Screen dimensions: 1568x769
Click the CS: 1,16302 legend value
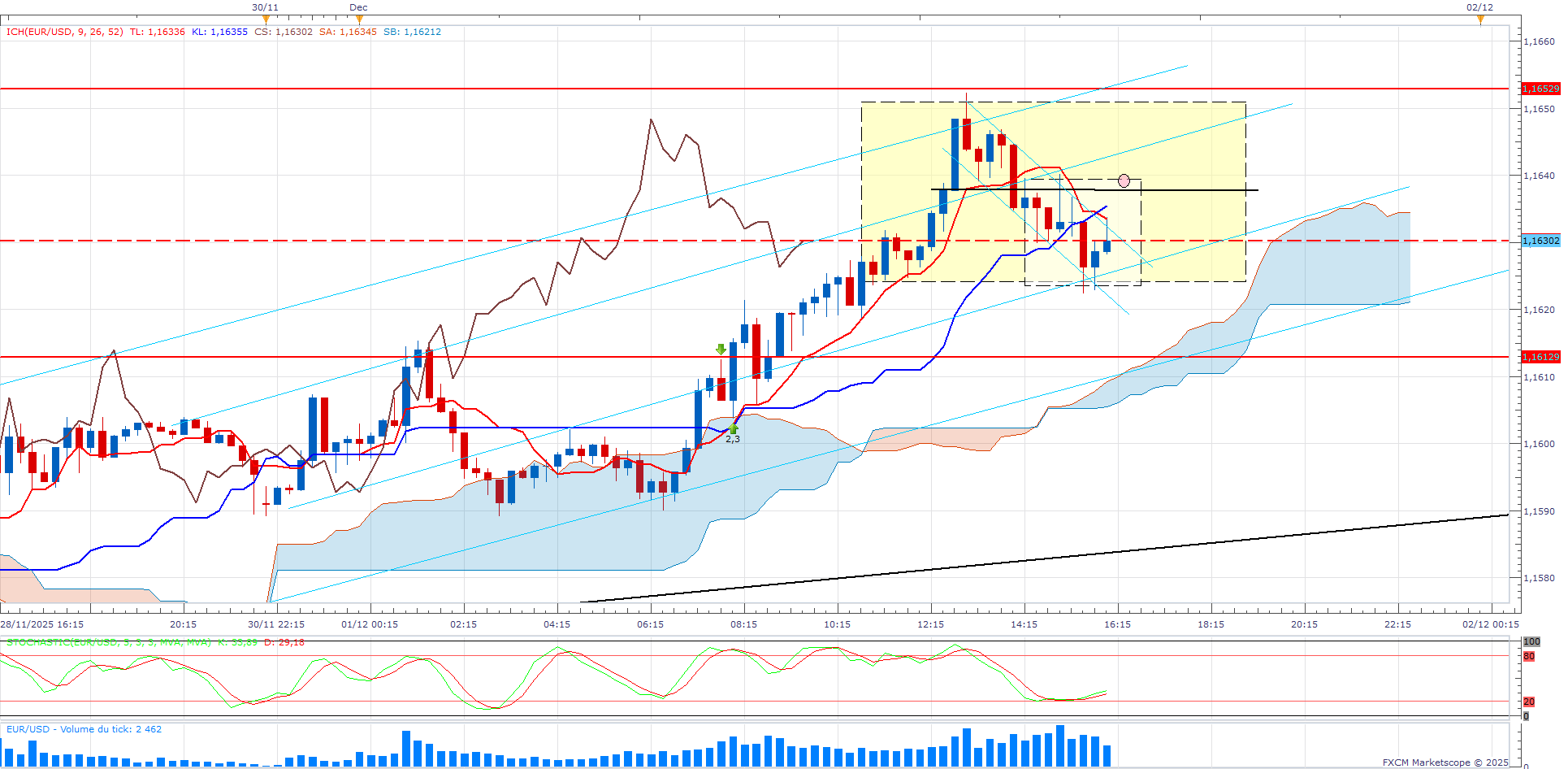pyautogui.click(x=284, y=32)
